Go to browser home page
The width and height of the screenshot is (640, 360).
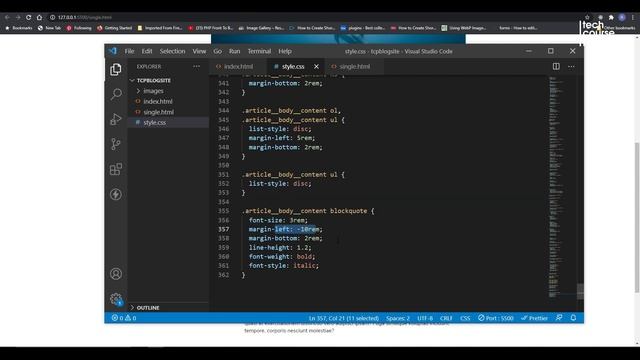(x=39, y=17)
